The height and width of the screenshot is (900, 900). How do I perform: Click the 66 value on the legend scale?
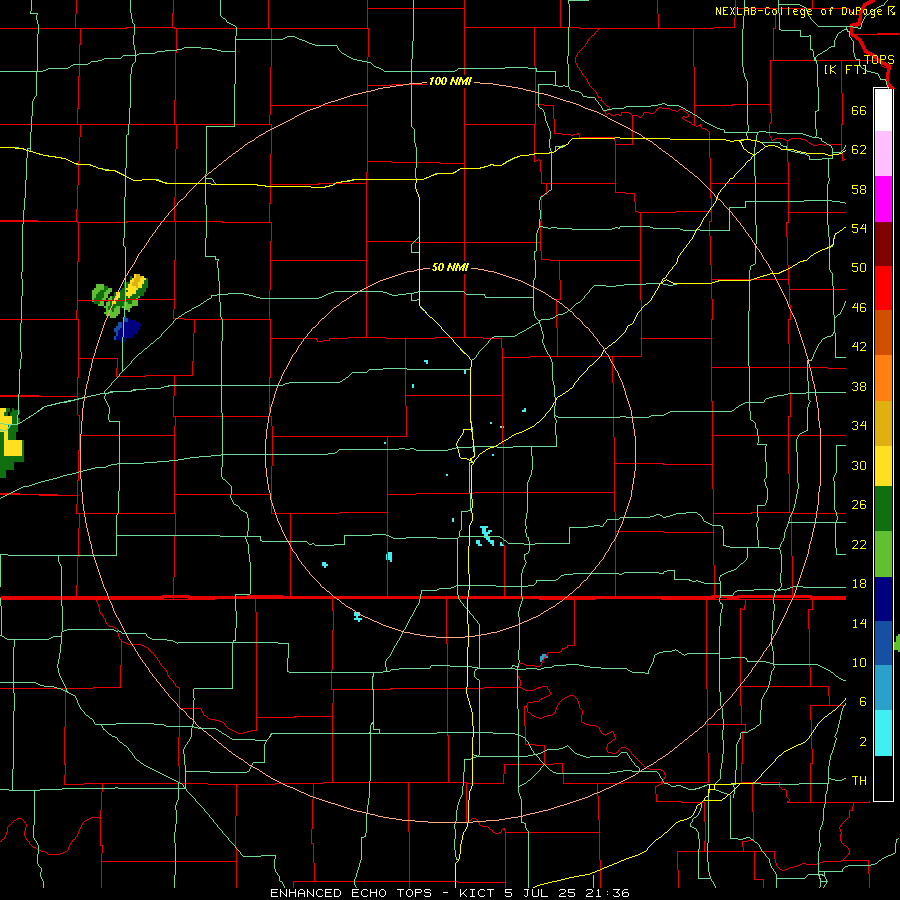pos(859,110)
